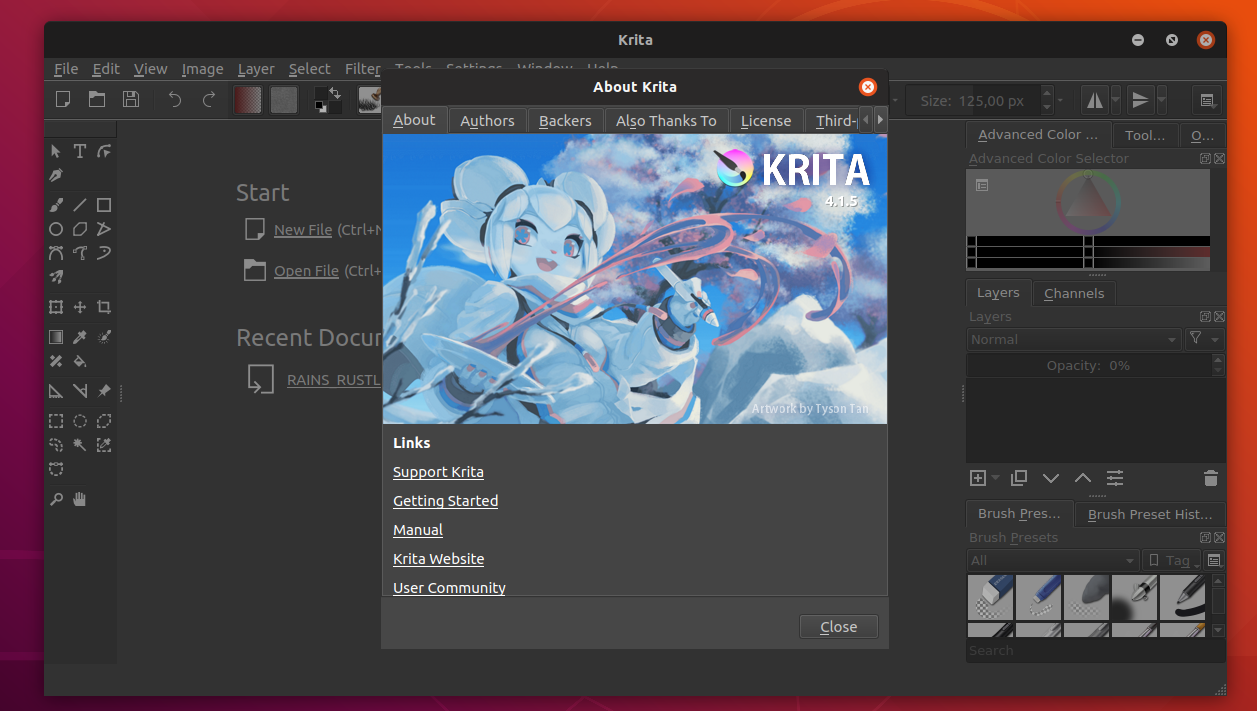The width and height of the screenshot is (1257, 711).
Task: Select the Freehand Brush tool
Action: point(56,205)
